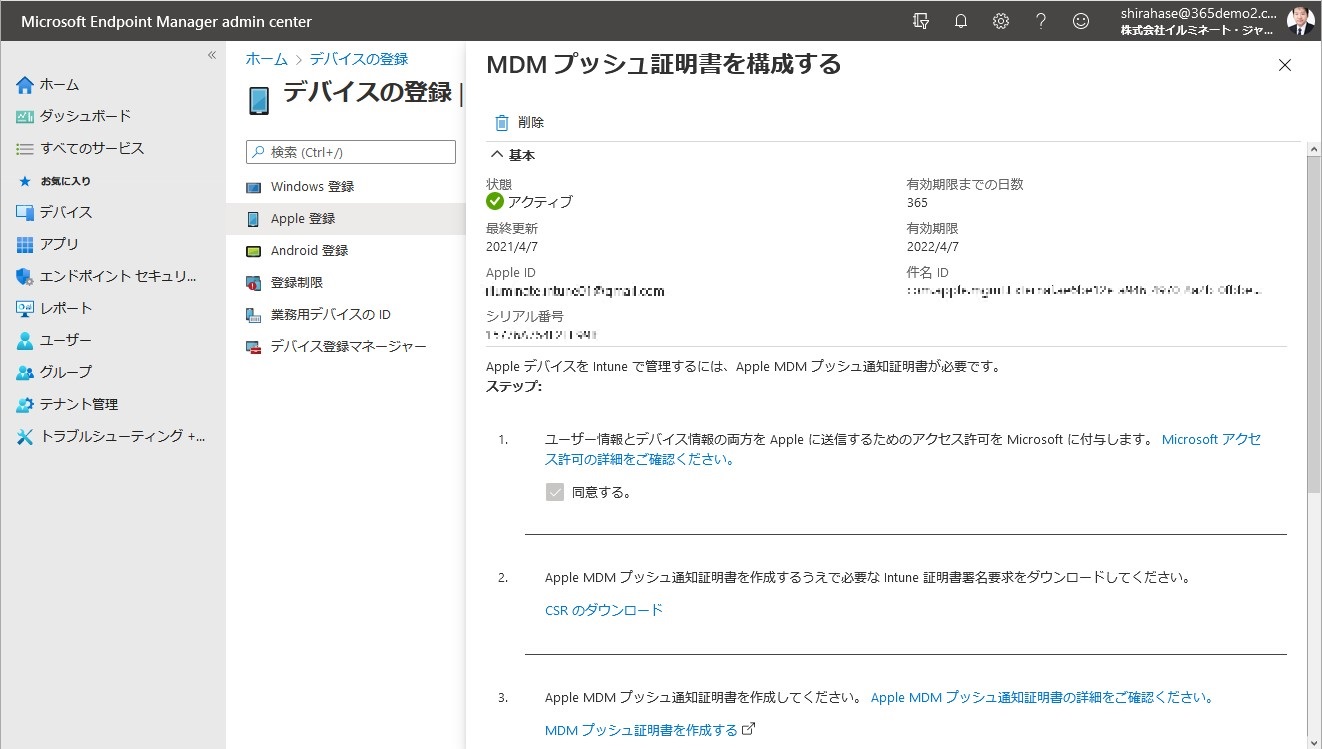Open settings gear in header
1322x749 pixels.
click(1001, 21)
